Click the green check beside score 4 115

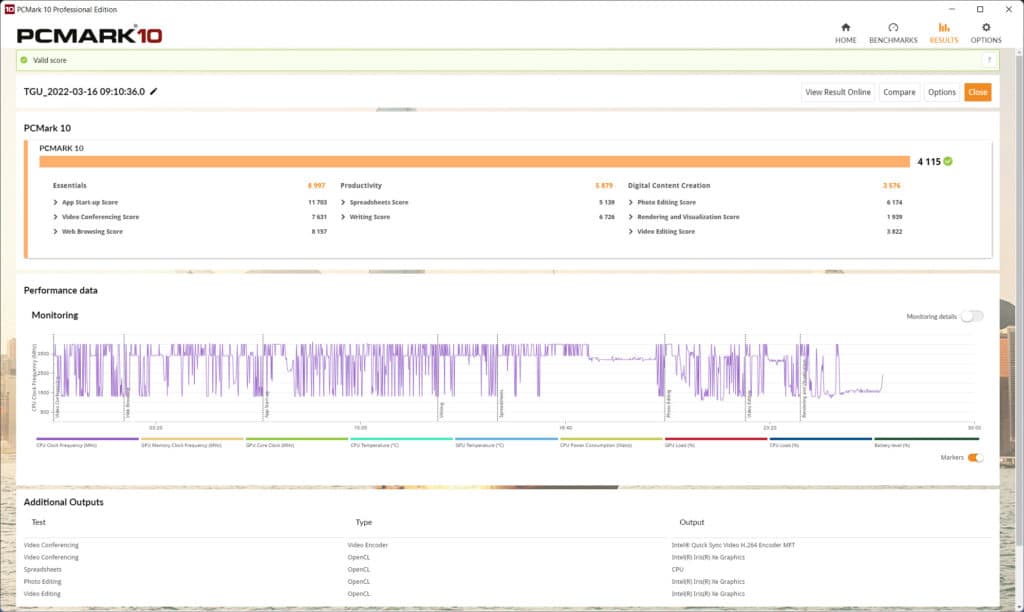948,161
